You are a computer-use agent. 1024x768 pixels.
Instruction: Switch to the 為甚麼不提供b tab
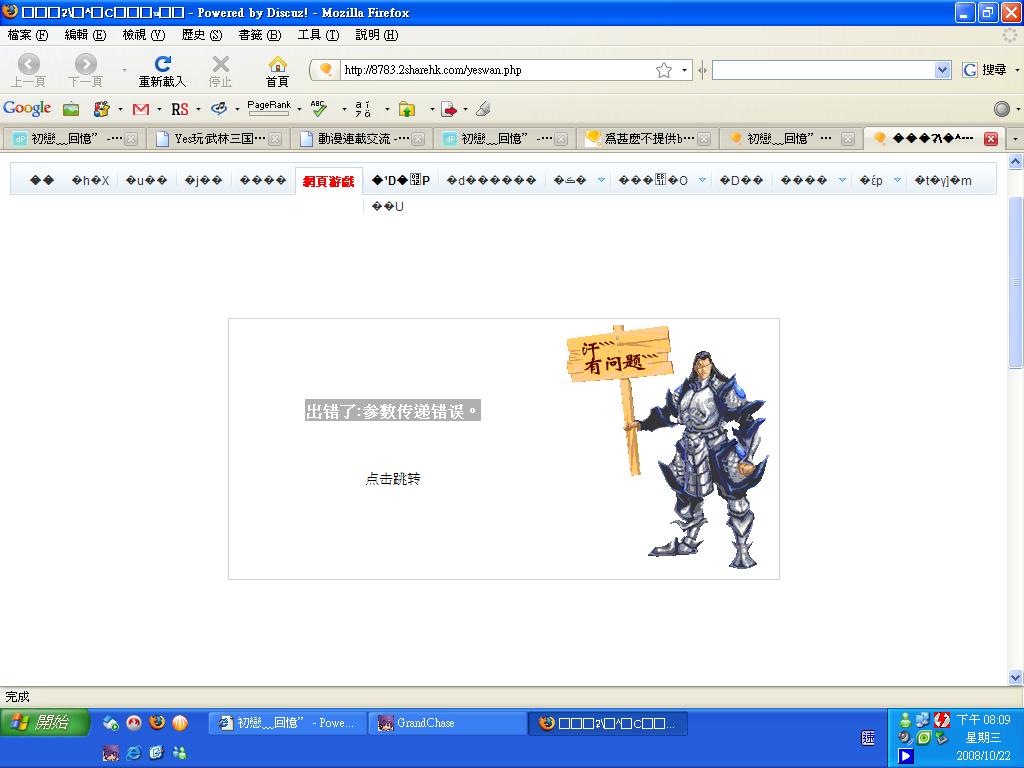[x=647, y=138]
